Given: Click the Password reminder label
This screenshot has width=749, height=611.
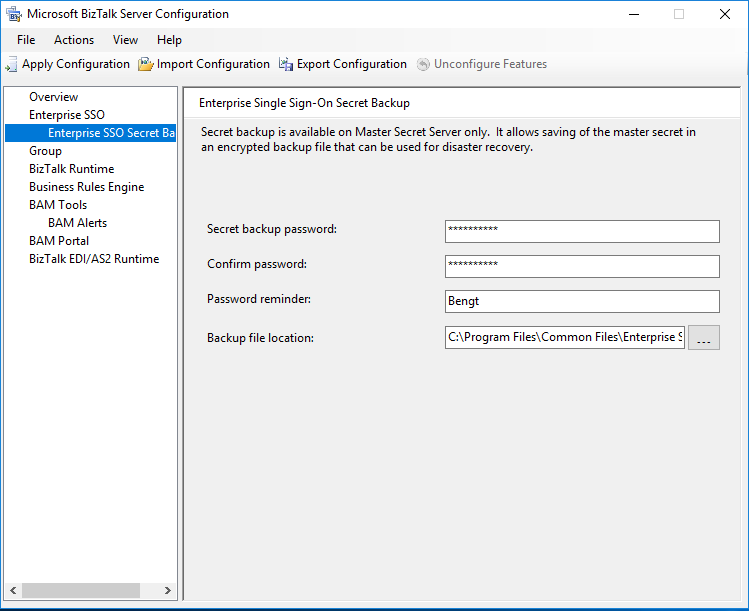Looking at the screenshot, I should [x=259, y=299].
